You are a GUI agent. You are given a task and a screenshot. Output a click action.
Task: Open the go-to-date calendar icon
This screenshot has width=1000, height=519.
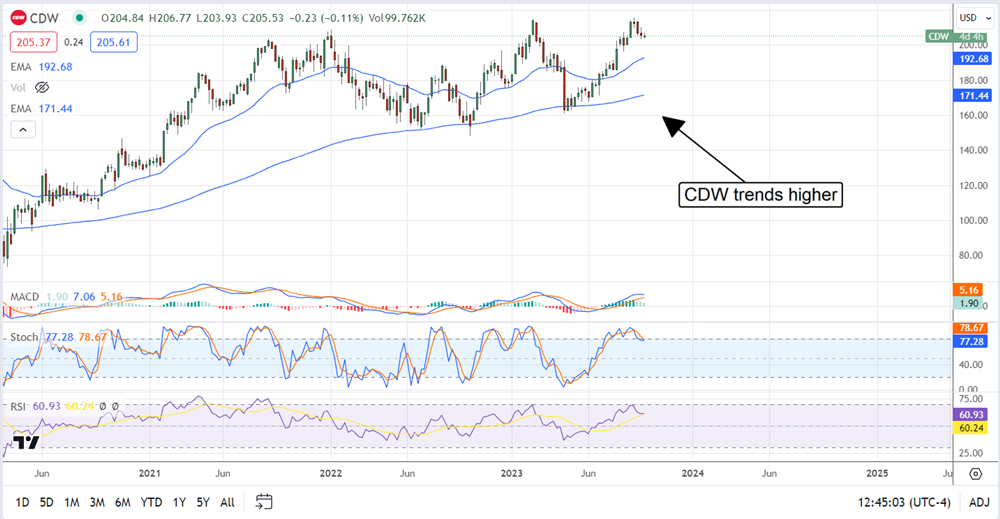coord(263,502)
